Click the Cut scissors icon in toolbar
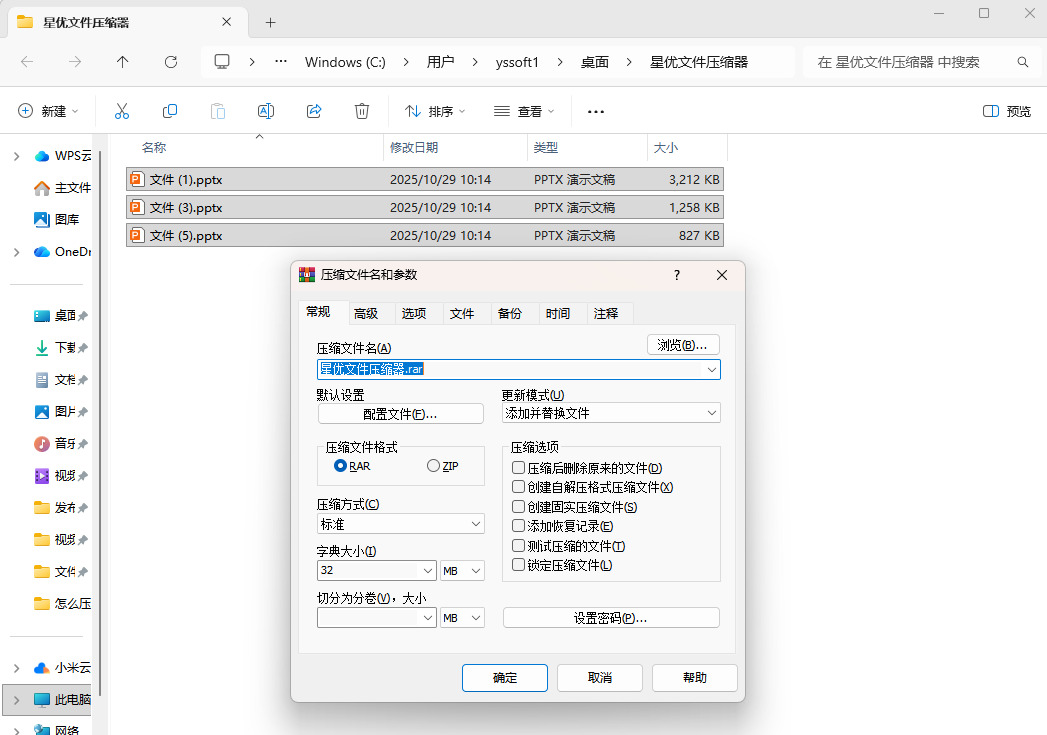The image size is (1047, 735). tap(122, 111)
